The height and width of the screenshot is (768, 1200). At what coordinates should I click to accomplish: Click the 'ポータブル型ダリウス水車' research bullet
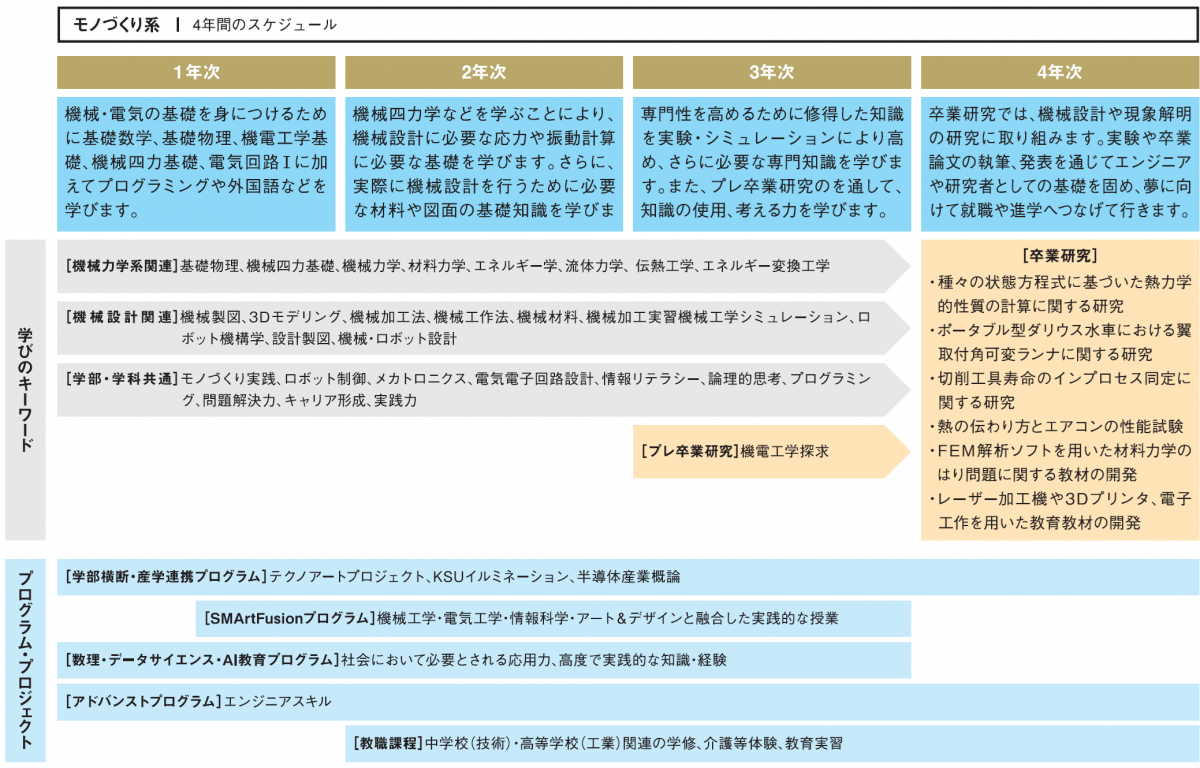1060,342
